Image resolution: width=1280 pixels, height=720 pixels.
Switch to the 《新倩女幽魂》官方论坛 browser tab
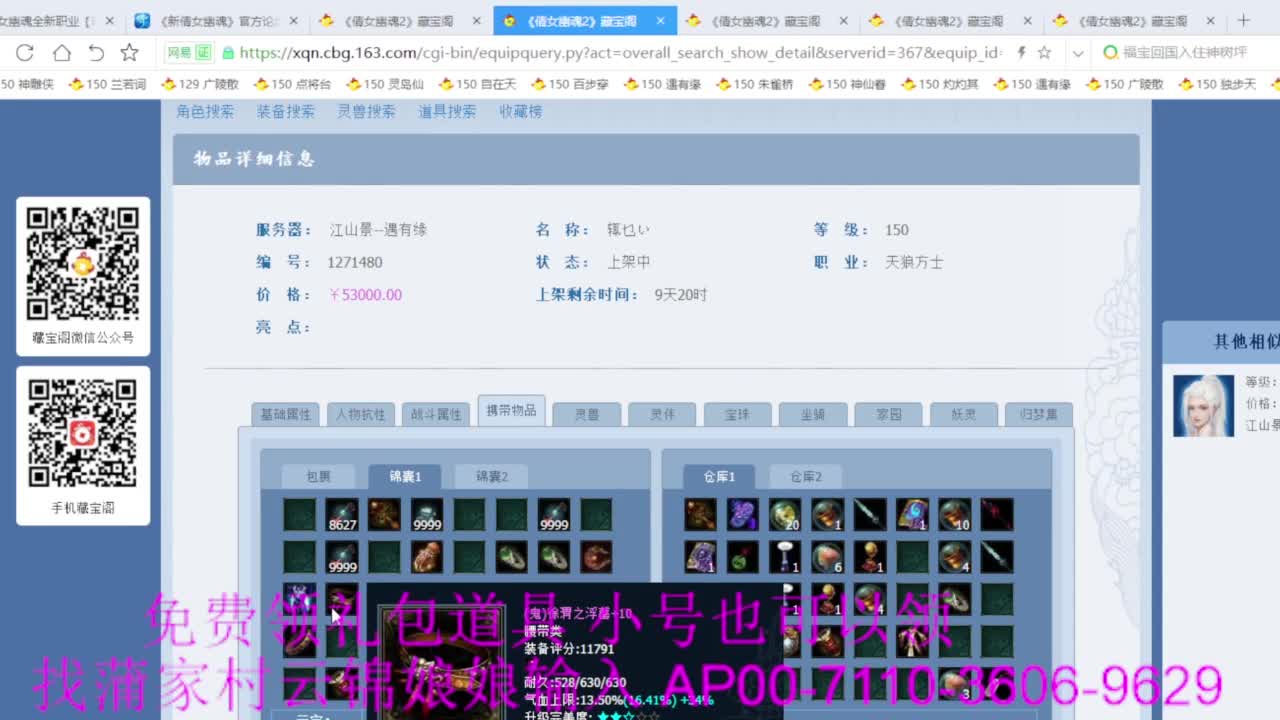click(217, 21)
